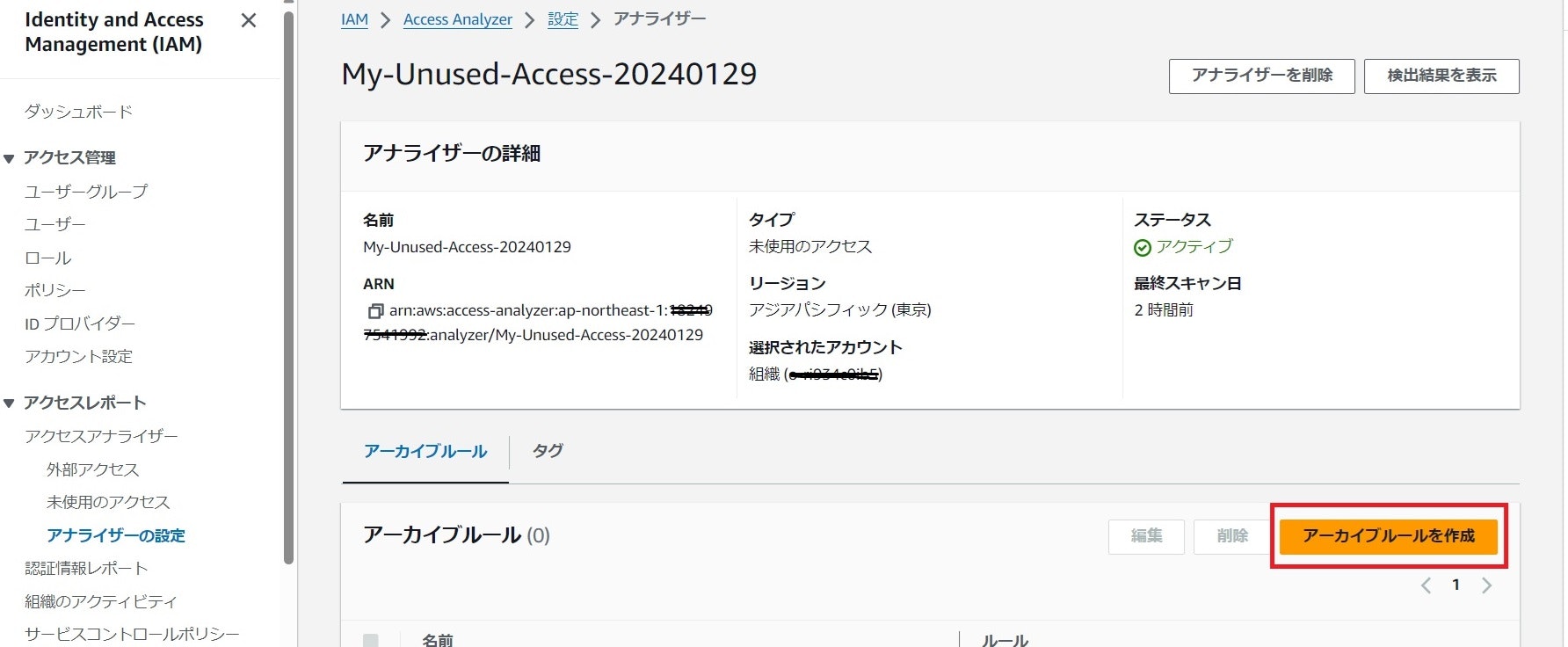
Task: Open 外部アクセス in sidebar
Action: (92, 469)
